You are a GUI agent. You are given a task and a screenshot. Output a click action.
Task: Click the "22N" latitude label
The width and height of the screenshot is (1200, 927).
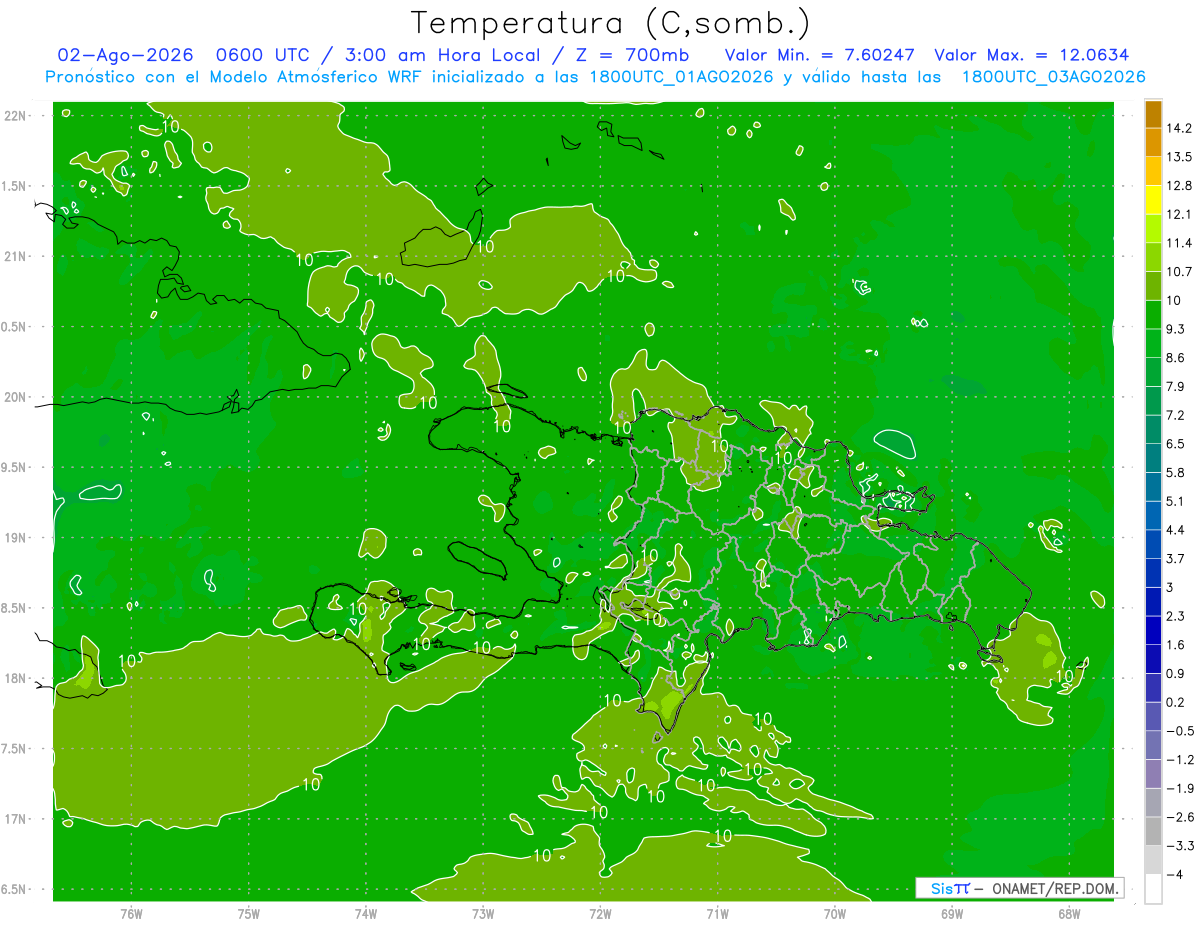click(14, 115)
